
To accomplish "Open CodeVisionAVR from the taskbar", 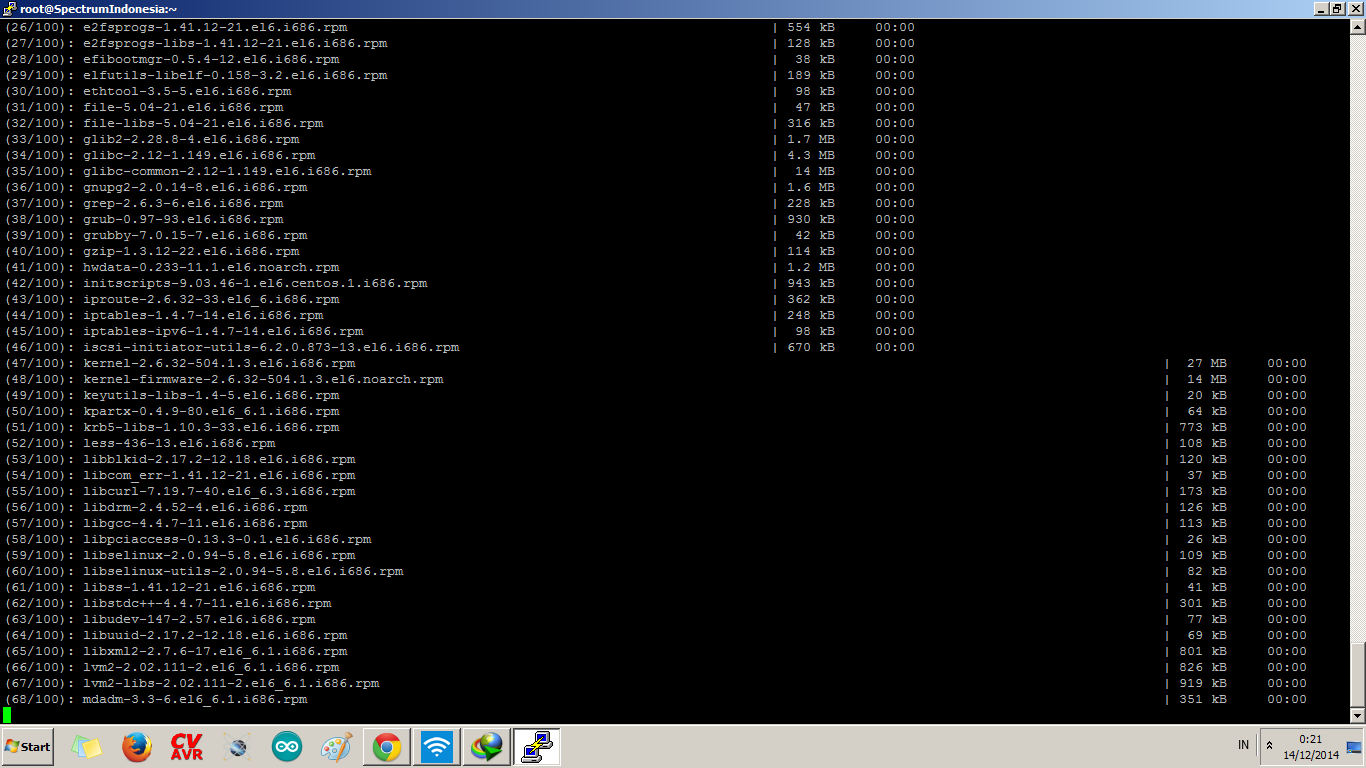I will [x=187, y=747].
